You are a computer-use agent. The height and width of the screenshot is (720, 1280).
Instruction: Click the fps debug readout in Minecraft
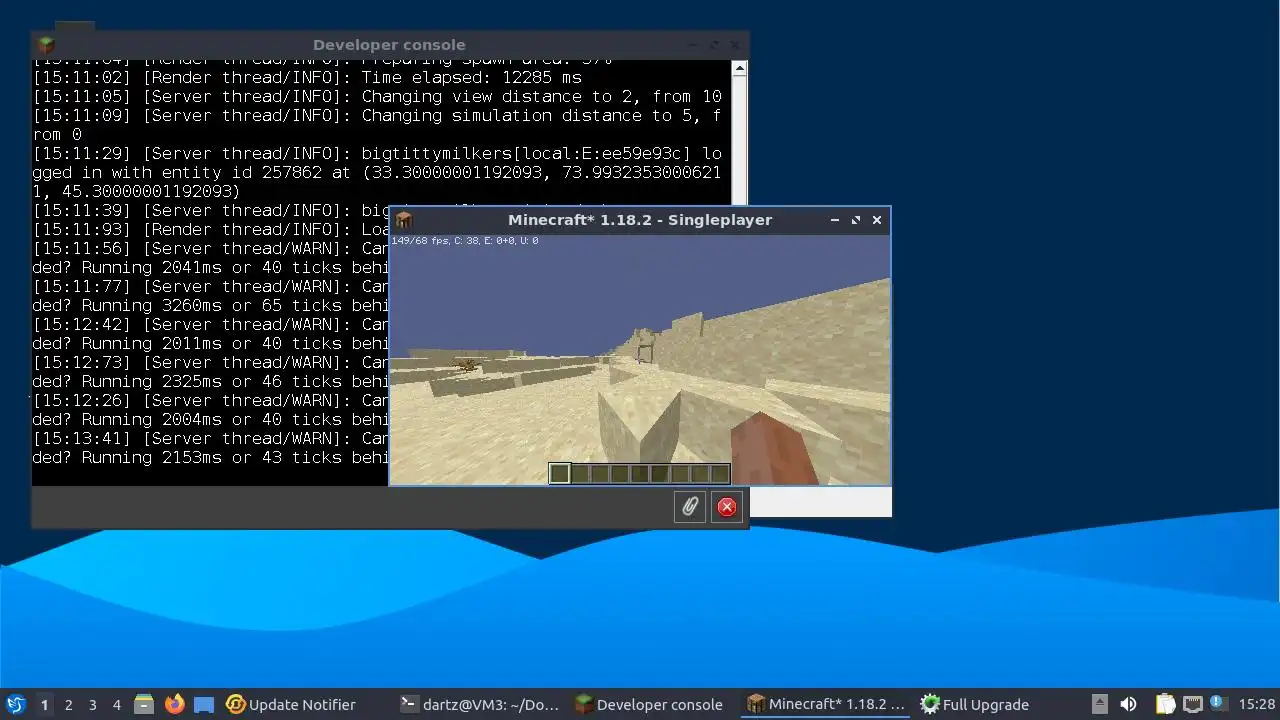[x=464, y=241]
